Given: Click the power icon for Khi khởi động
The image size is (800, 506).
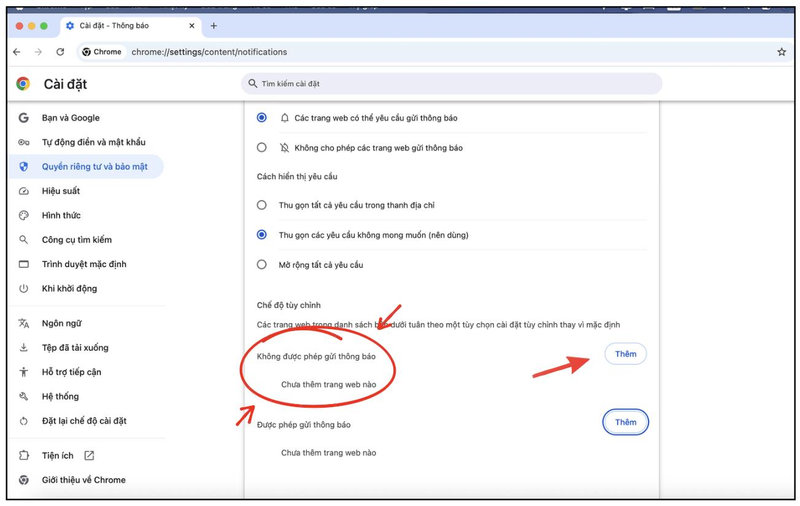Looking at the screenshot, I should pos(23,288).
